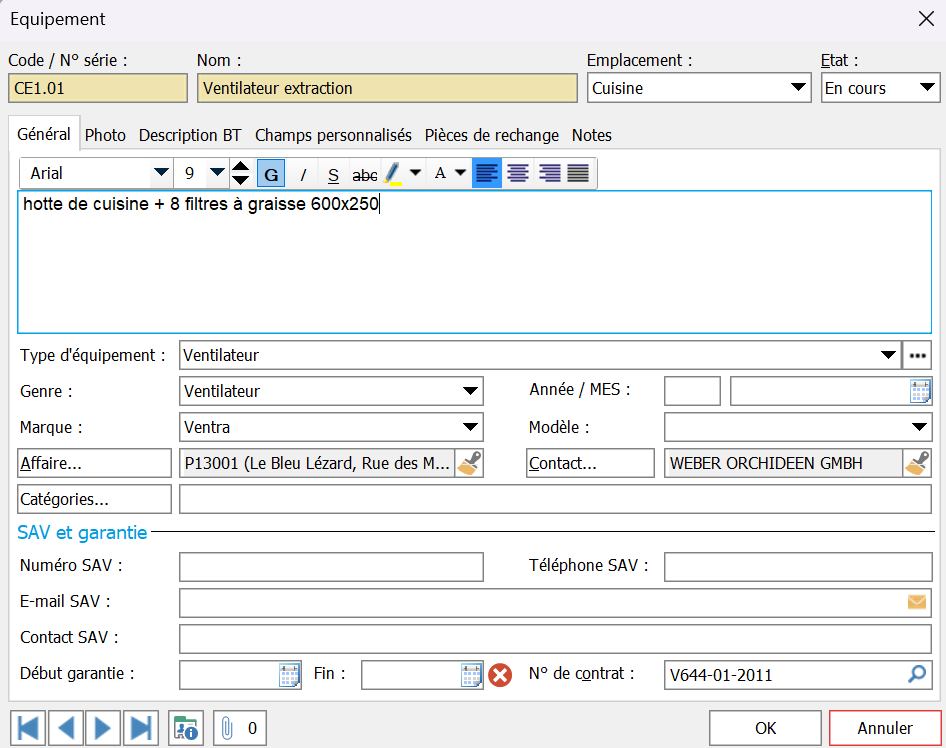Clear the Affaire field with broom icon
Image resolution: width=946 pixels, height=748 pixels.
469,463
